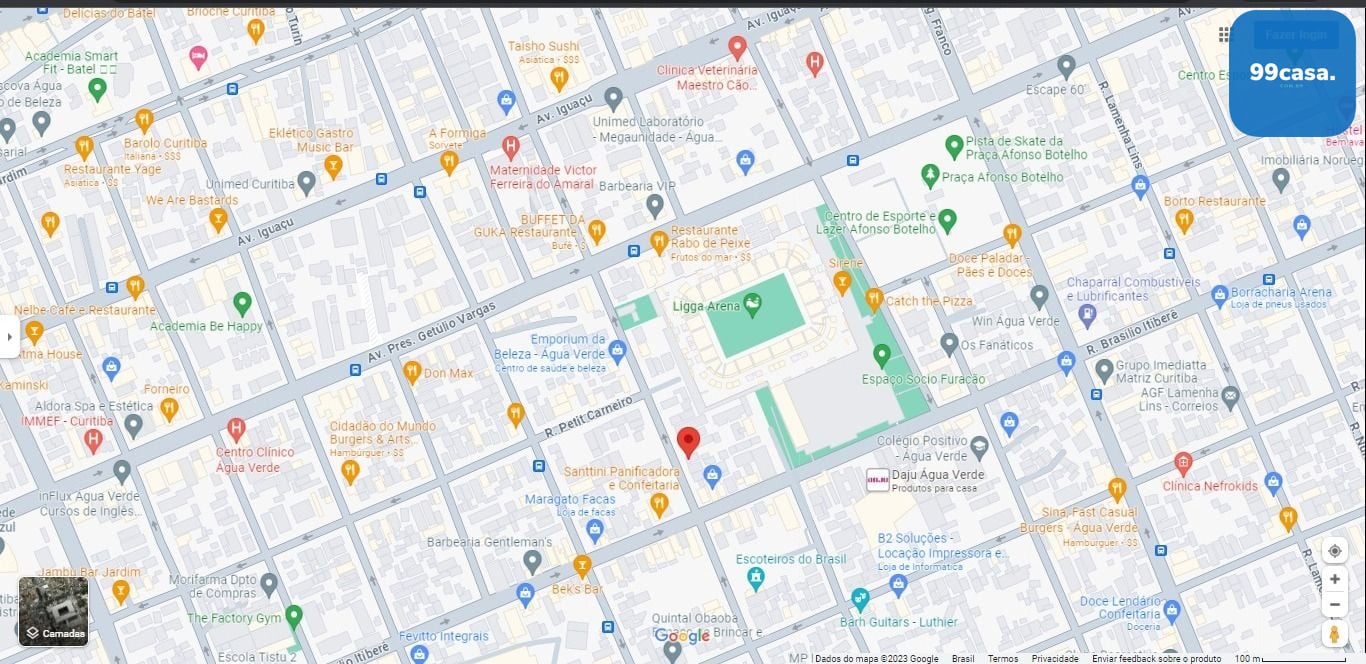Open Maragato Facas shop marker
Screen dimensions: 1366x664
pos(595,530)
